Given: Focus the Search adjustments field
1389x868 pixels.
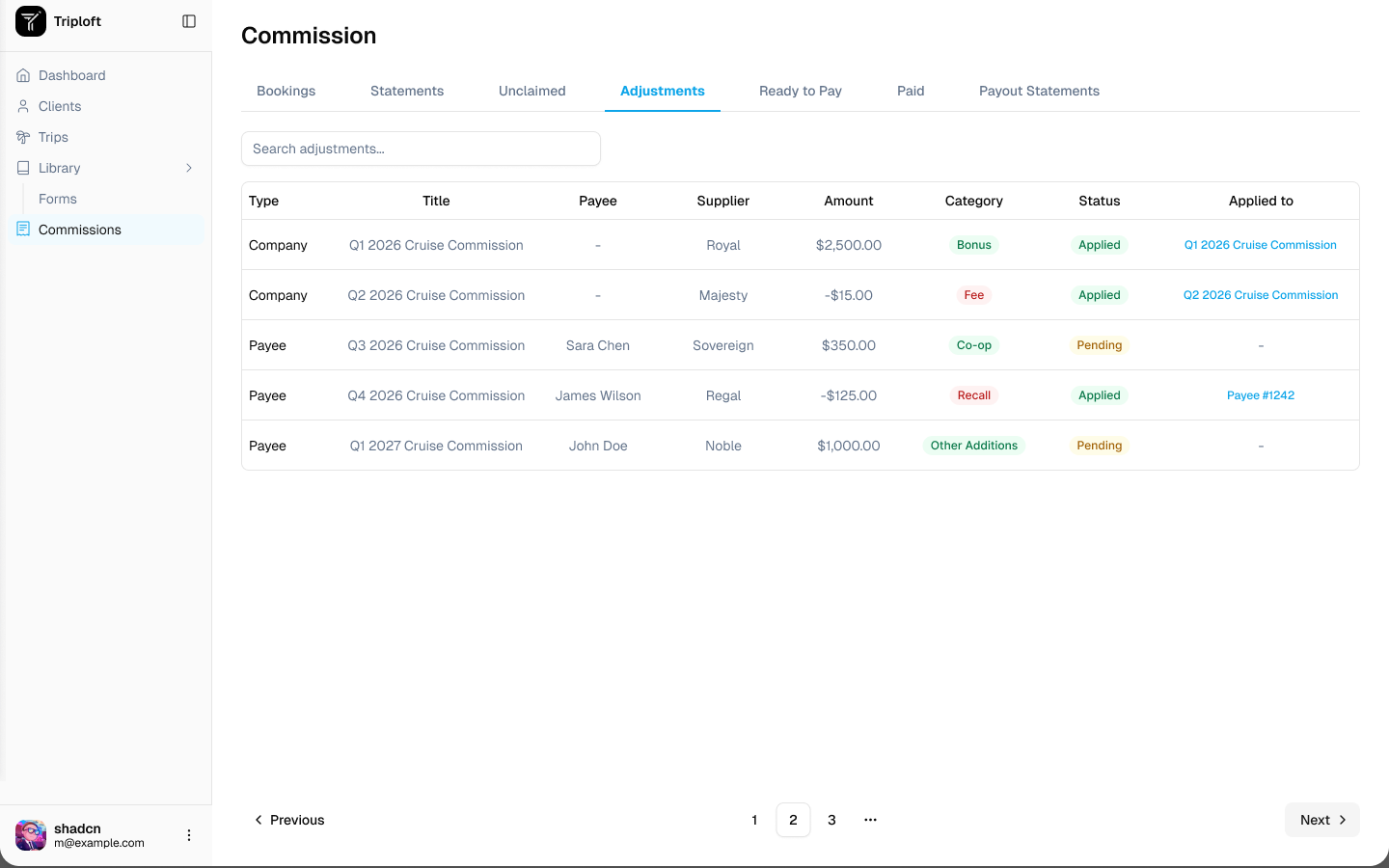Looking at the screenshot, I should (421, 149).
